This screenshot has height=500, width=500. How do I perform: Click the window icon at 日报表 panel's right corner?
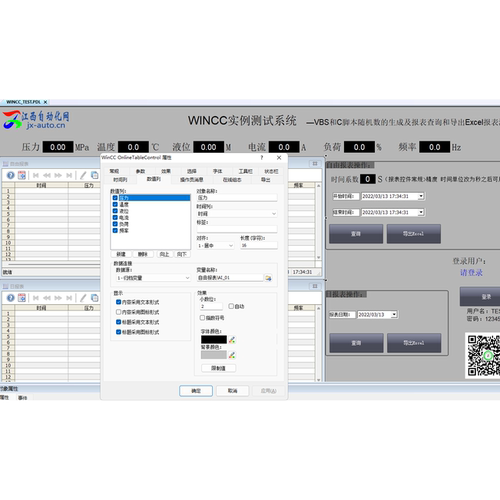click(x=315, y=286)
